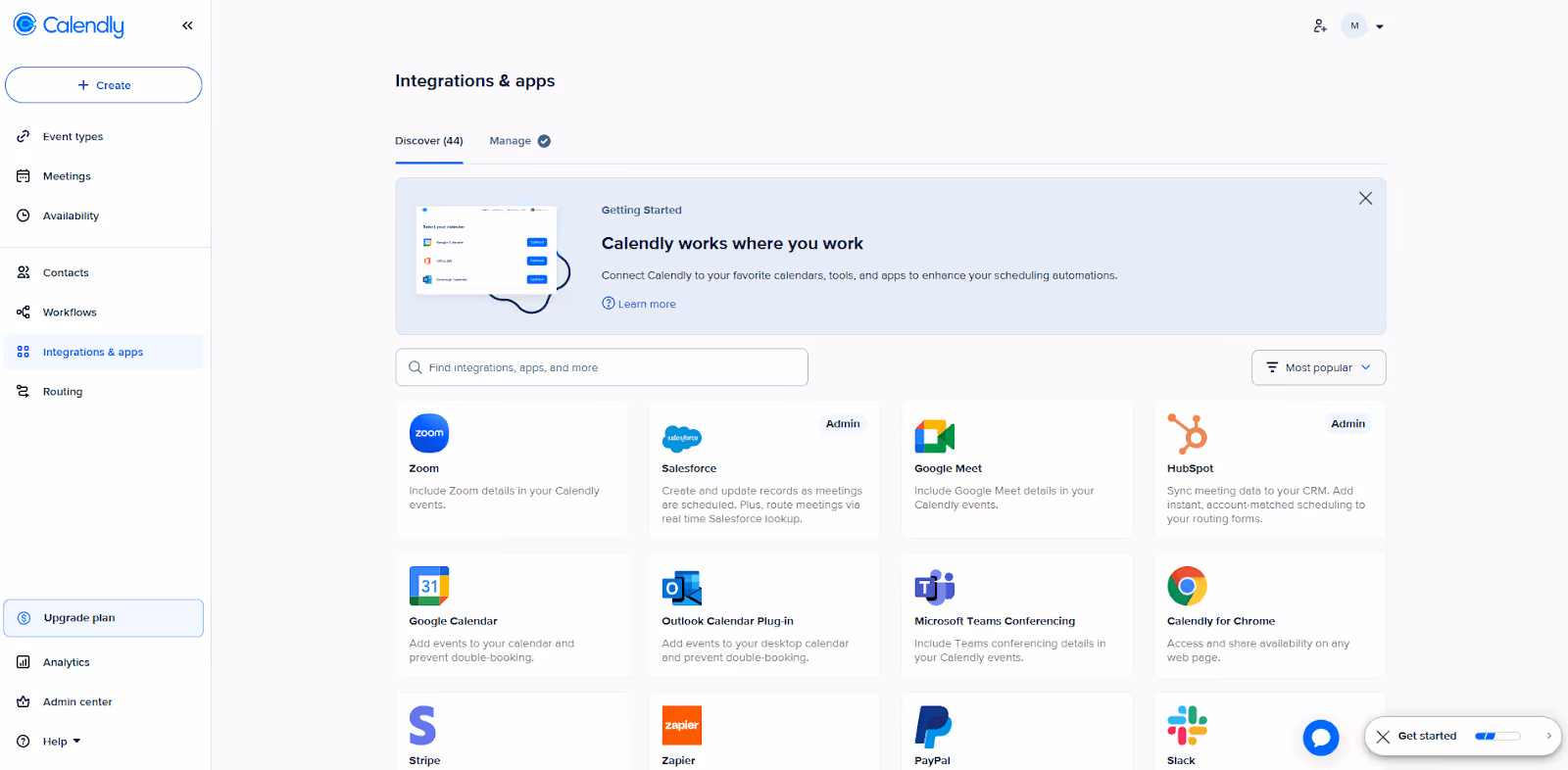Close the Getting Started banner
The width and height of the screenshot is (1568, 770).
tap(1365, 199)
